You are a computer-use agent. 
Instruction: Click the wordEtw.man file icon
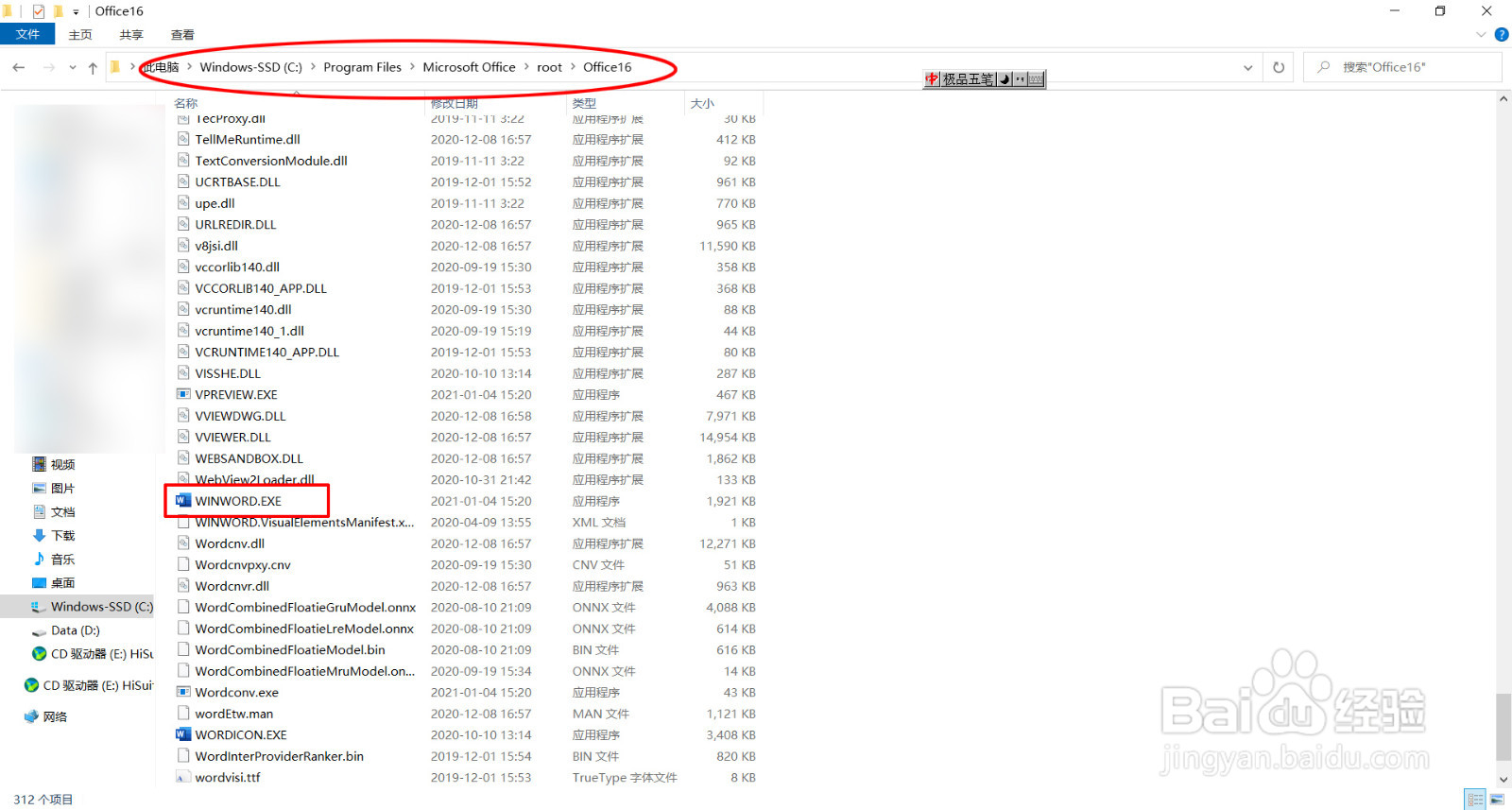tap(183, 714)
